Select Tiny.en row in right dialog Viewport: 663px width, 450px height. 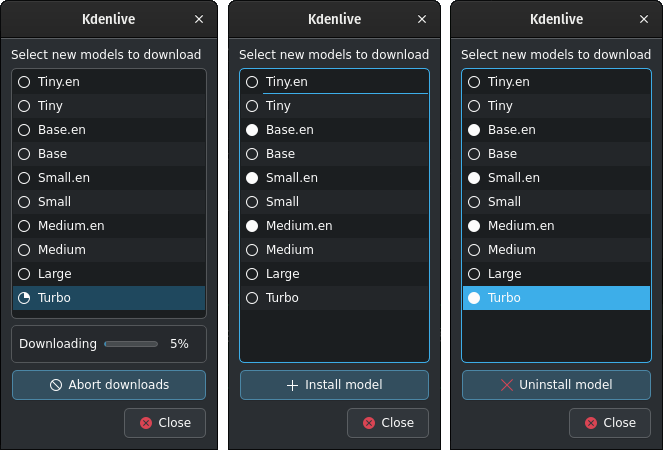tap(556, 82)
